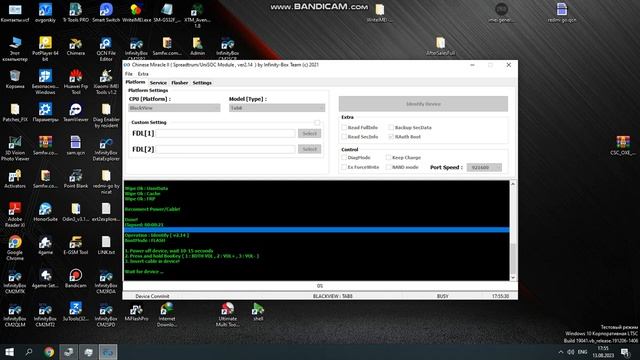Select the highlighted blue log line

316,230
